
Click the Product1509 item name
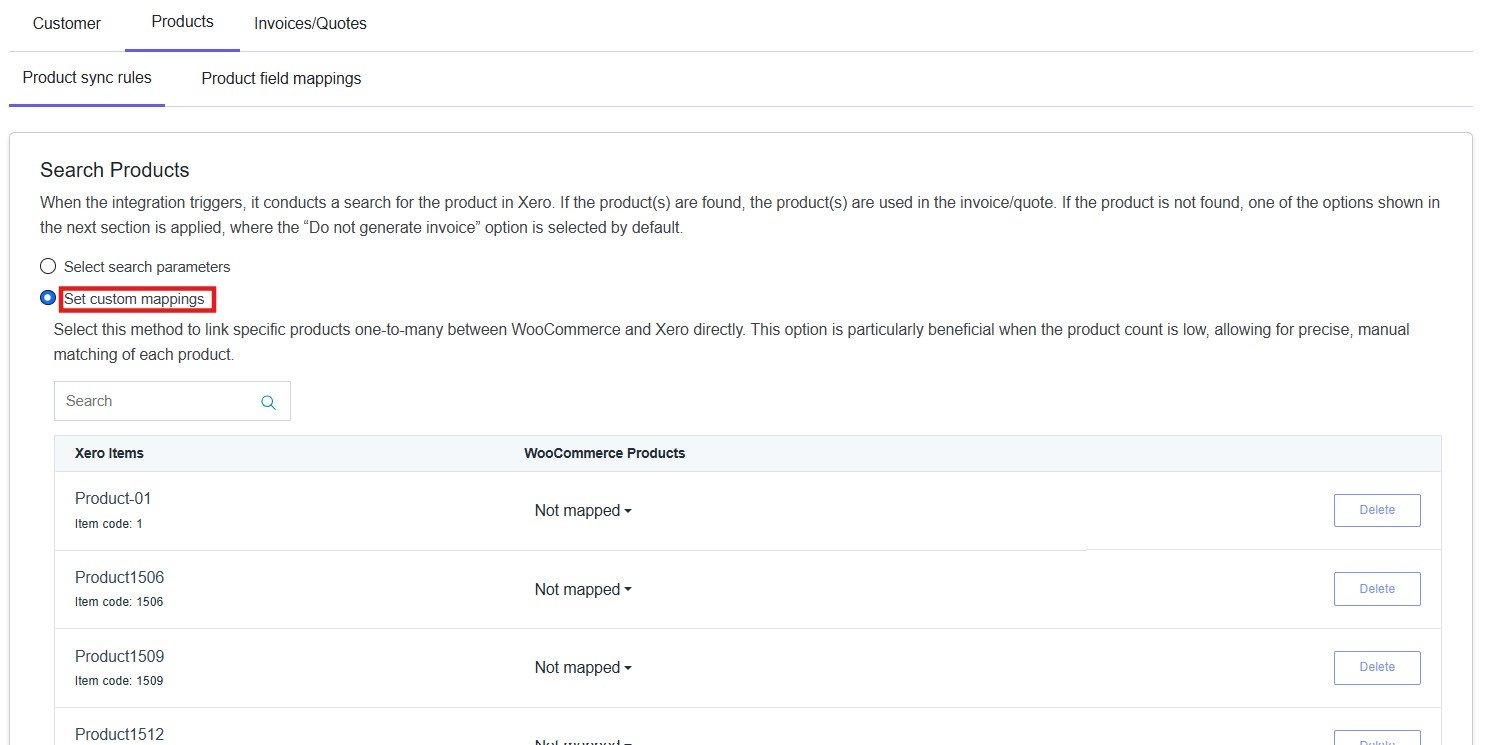[119, 656]
